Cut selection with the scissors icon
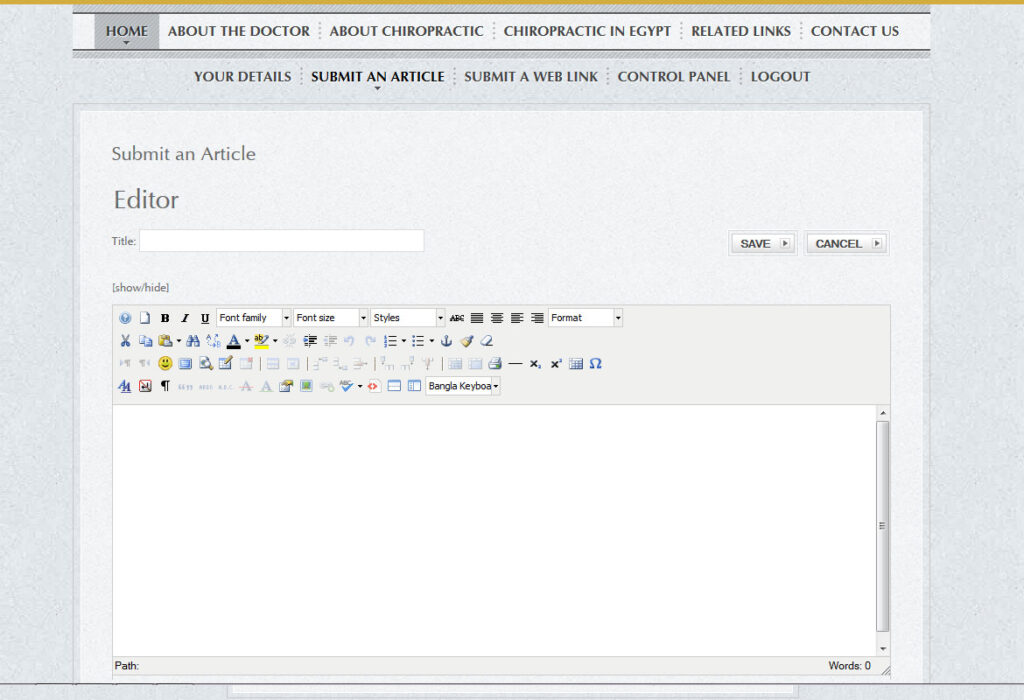1024x700 pixels. point(125,341)
